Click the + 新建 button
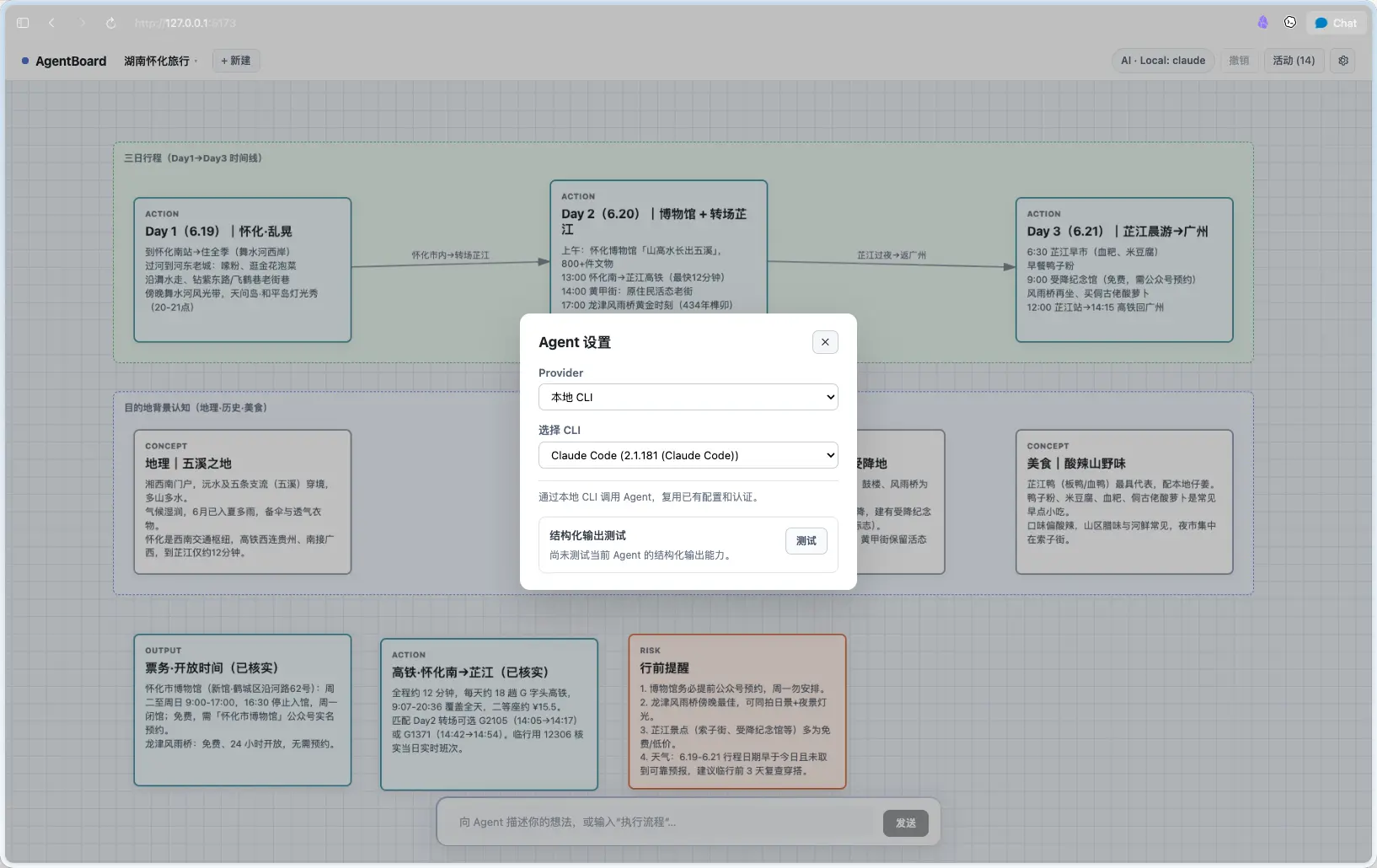1377x868 pixels. point(236,61)
